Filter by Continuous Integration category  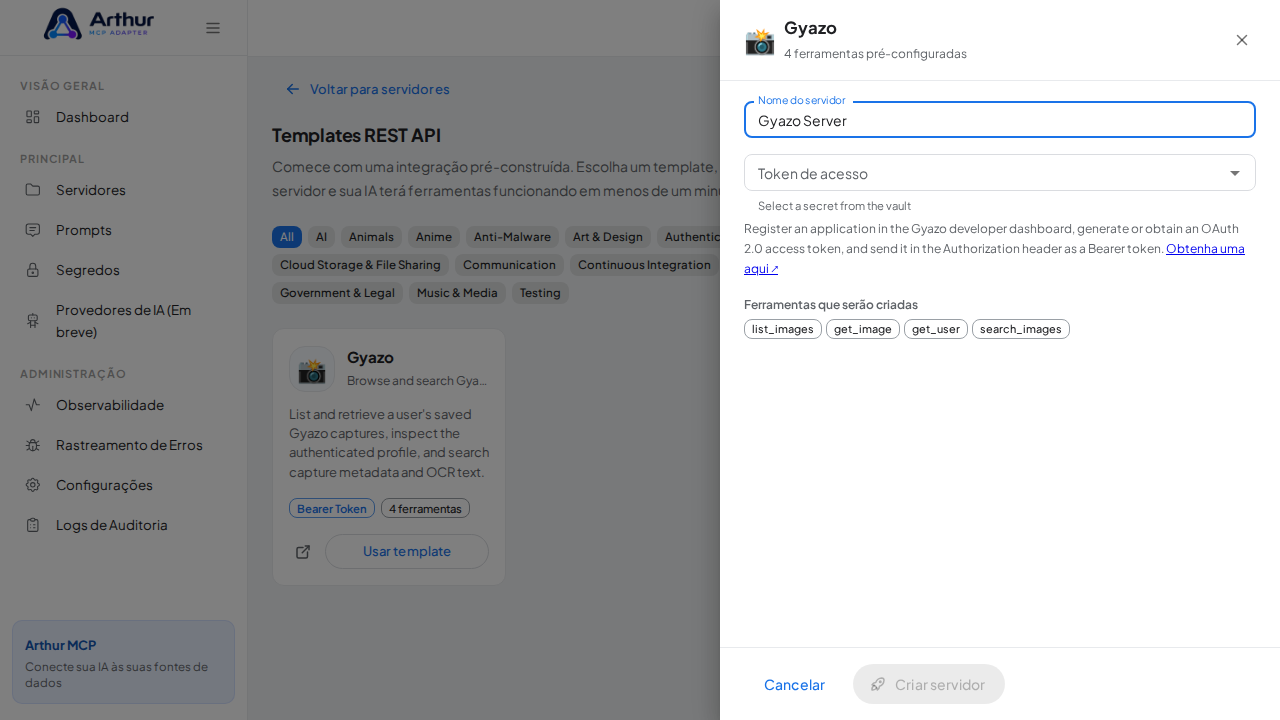644,265
